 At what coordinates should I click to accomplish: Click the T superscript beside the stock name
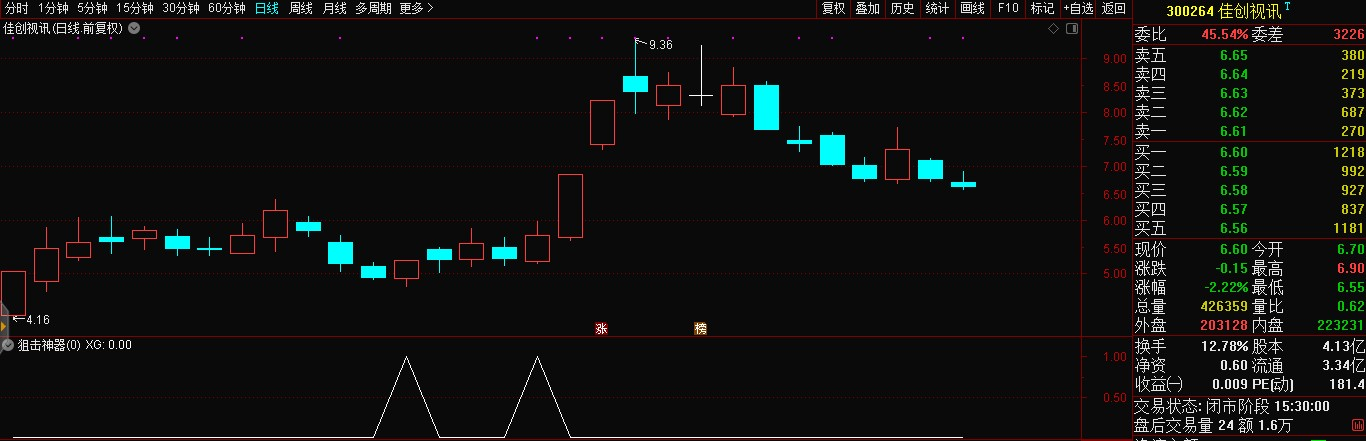1287,6
